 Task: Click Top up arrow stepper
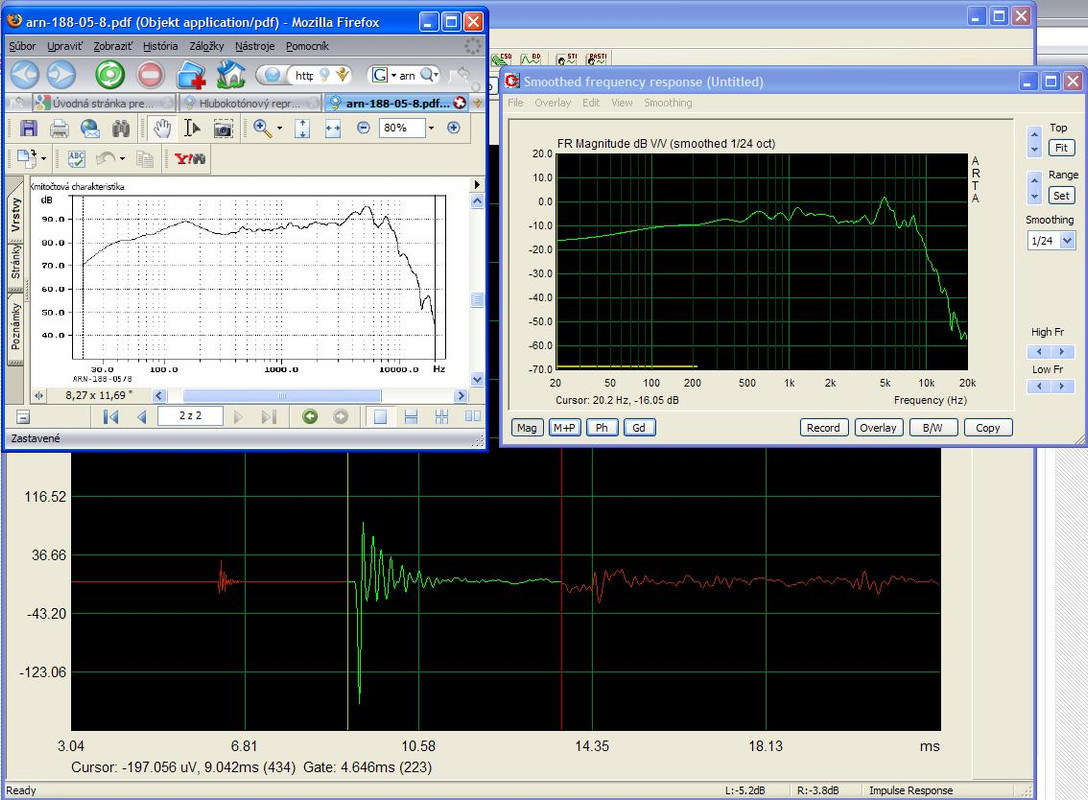[x=1035, y=134]
